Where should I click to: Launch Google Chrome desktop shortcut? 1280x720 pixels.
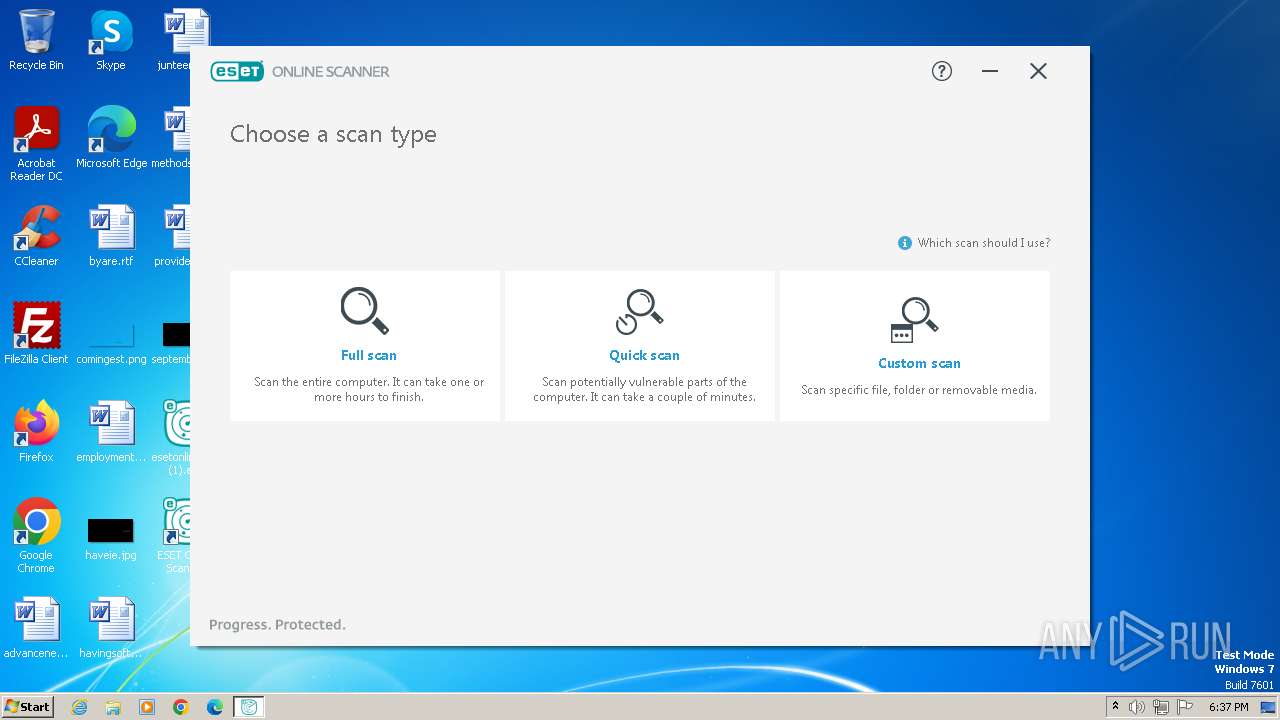coord(36,536)
